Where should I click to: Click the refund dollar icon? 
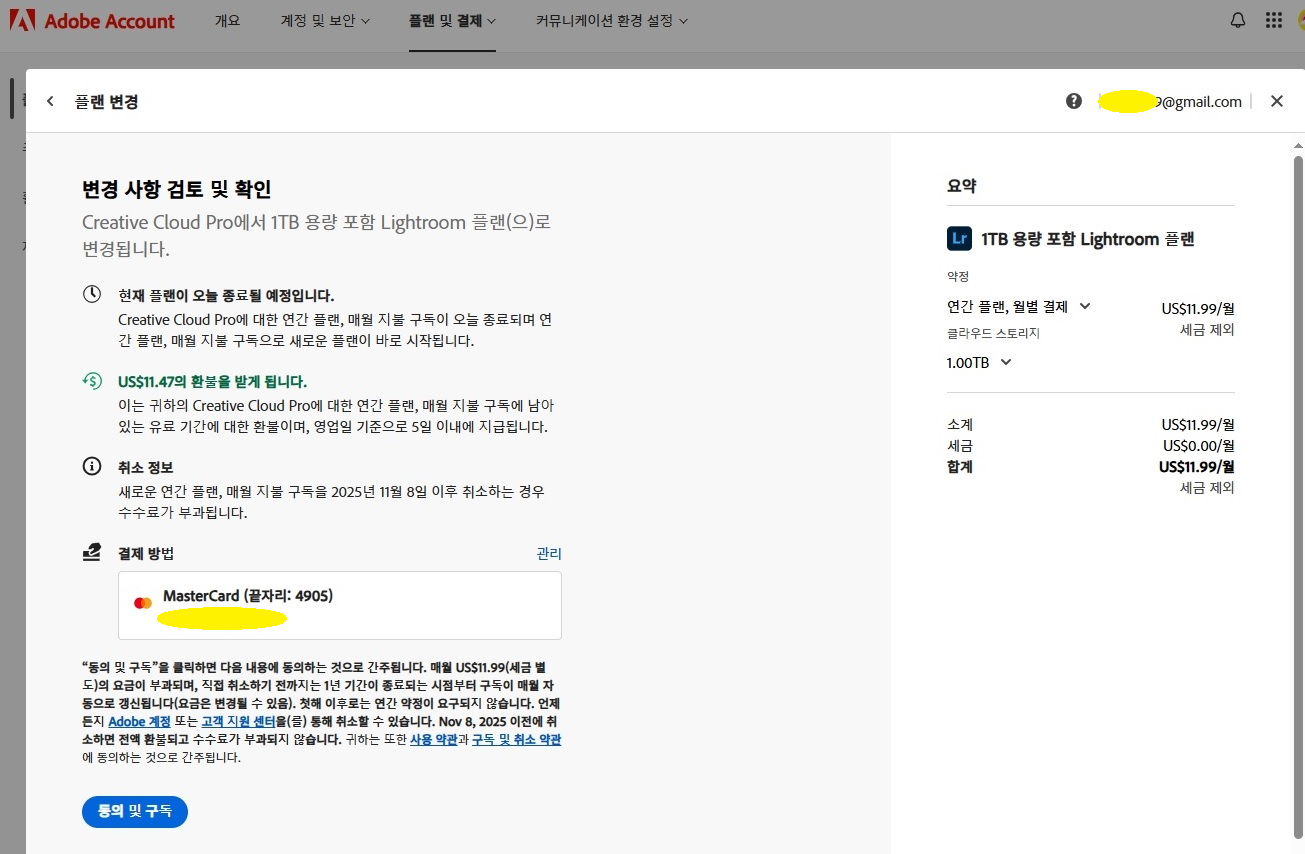coord(91,380)
